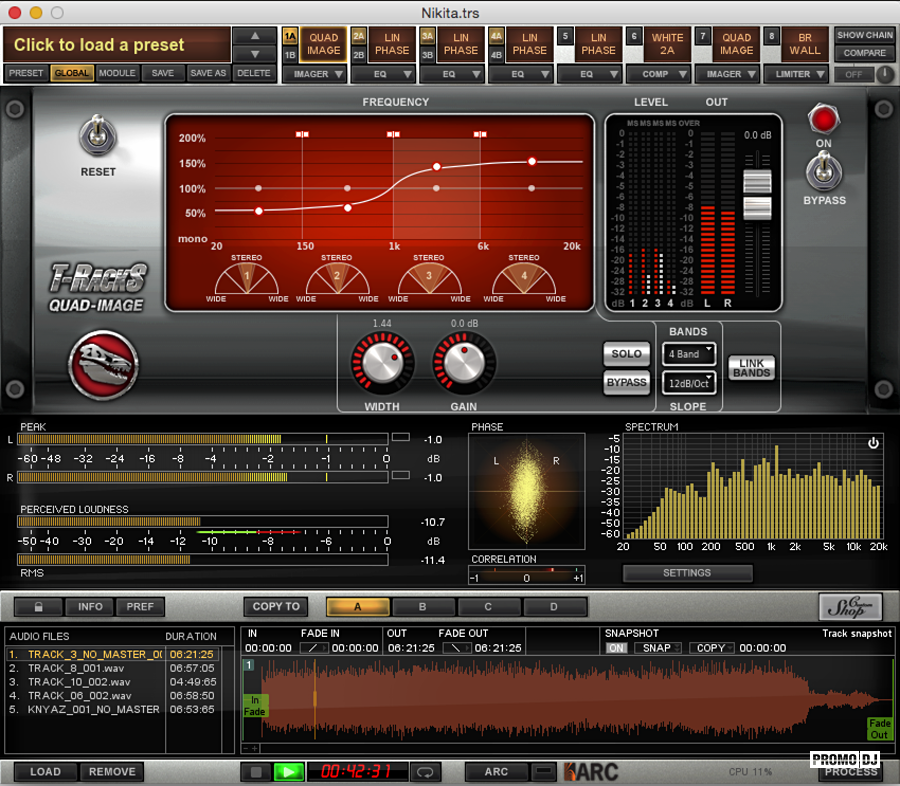The height and width of the screenshot is (786, 900).
Task: Switch to chain tab C
Action: coord(488,607)
